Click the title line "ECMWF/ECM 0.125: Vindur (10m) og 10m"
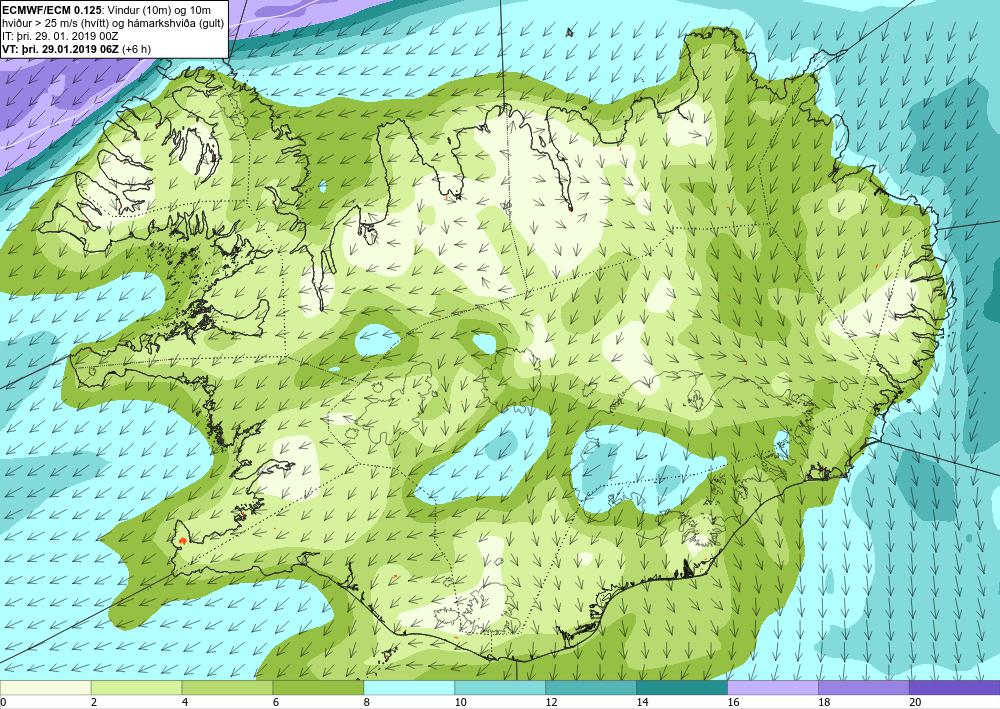Image resolution: width=1000 pixels, height=709 pixels. pyautogui.click(x=107, y=10)
